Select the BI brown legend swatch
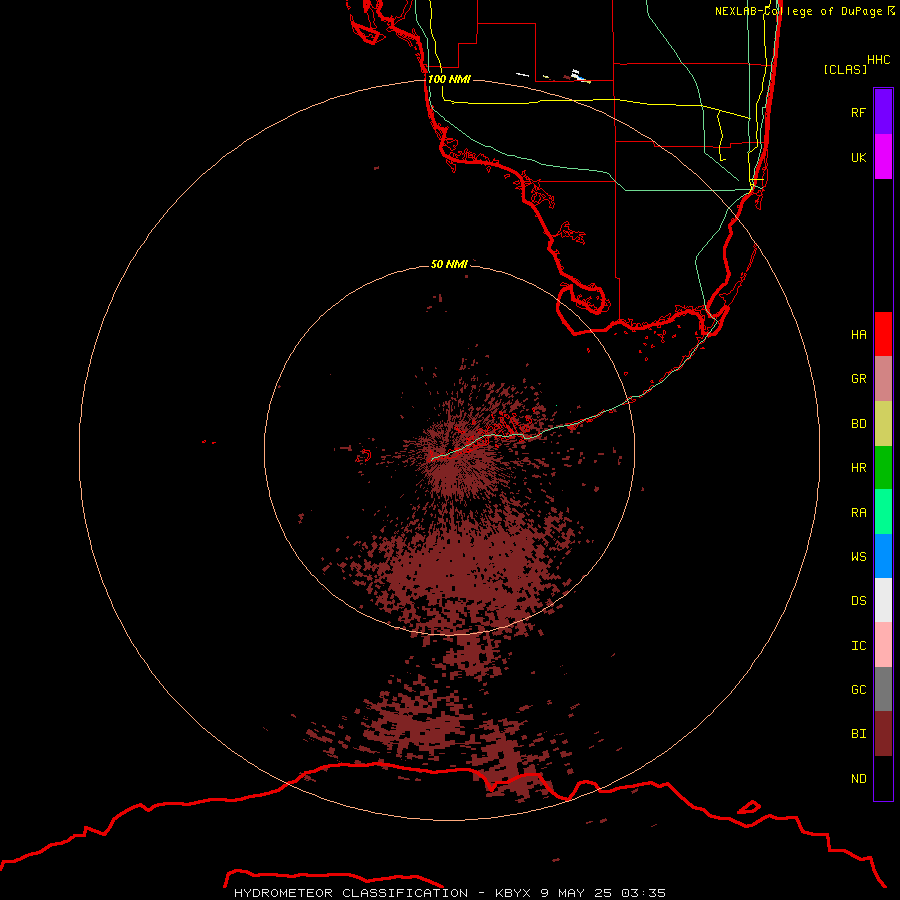The image size is (900, 900). tap(883, 734)
